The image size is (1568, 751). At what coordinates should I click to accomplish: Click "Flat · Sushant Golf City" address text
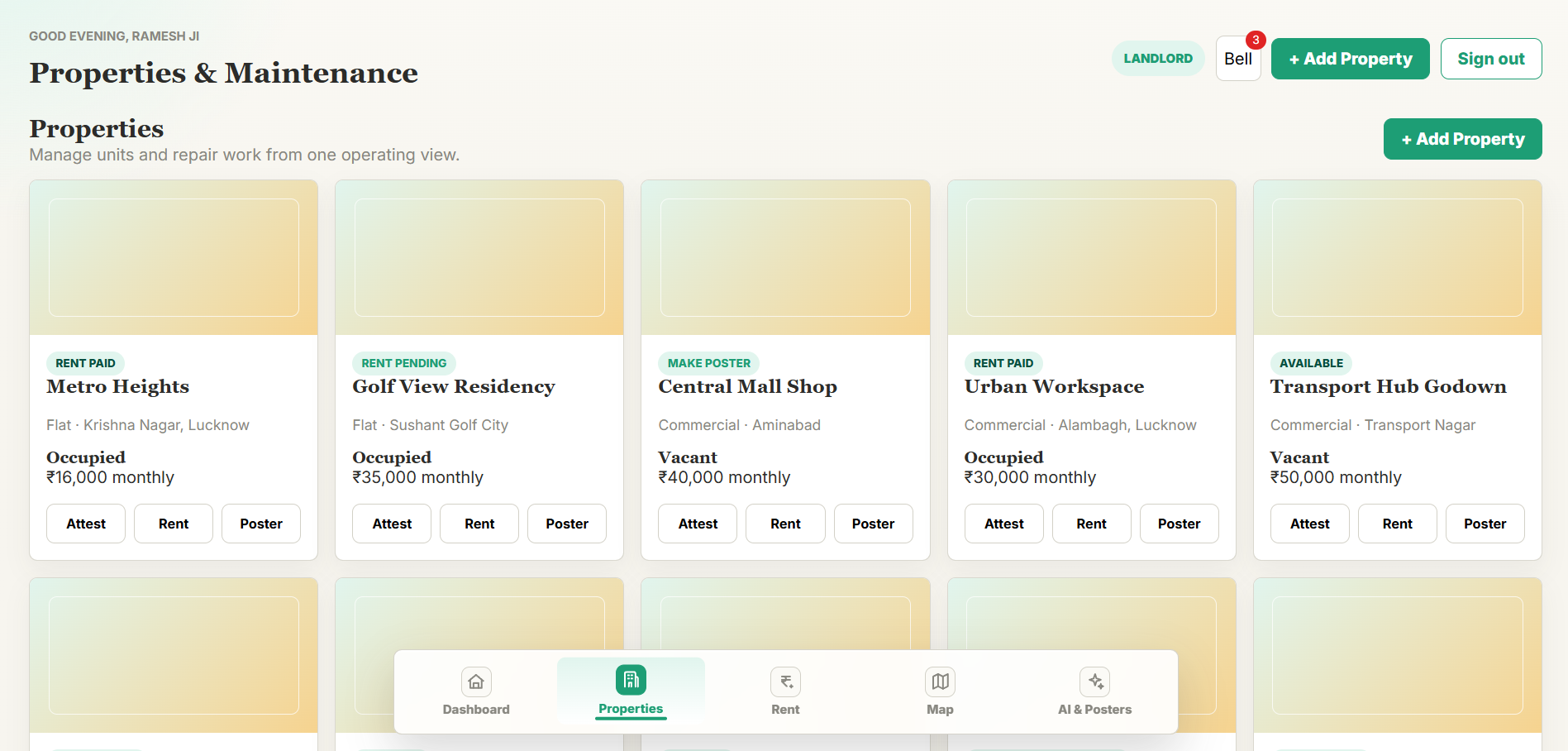(x=431, y=425)
